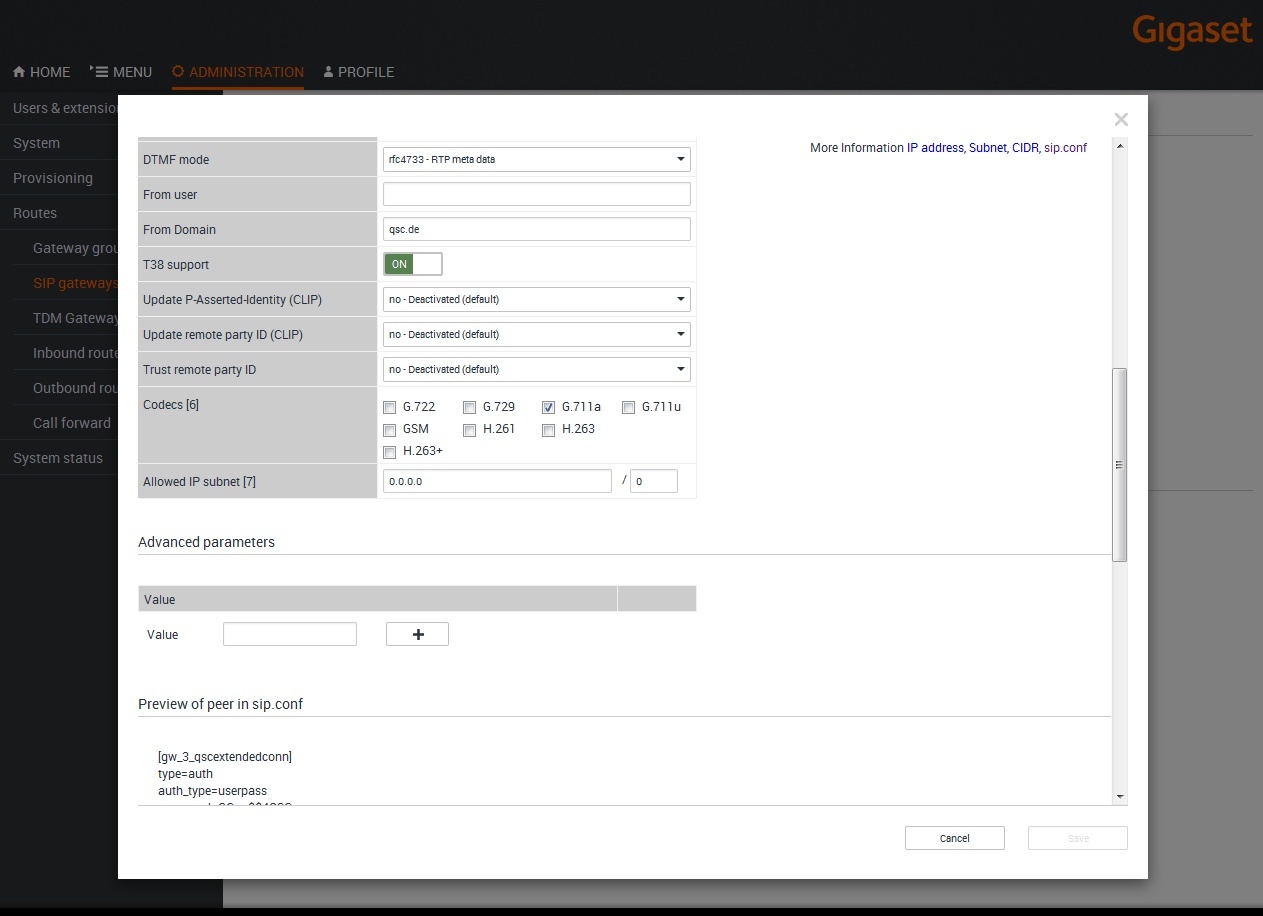Image resolution: width=1263 pixels, height=916 pixels.
Task: Click the Allowed IP subnet address field
Action: 497,481
